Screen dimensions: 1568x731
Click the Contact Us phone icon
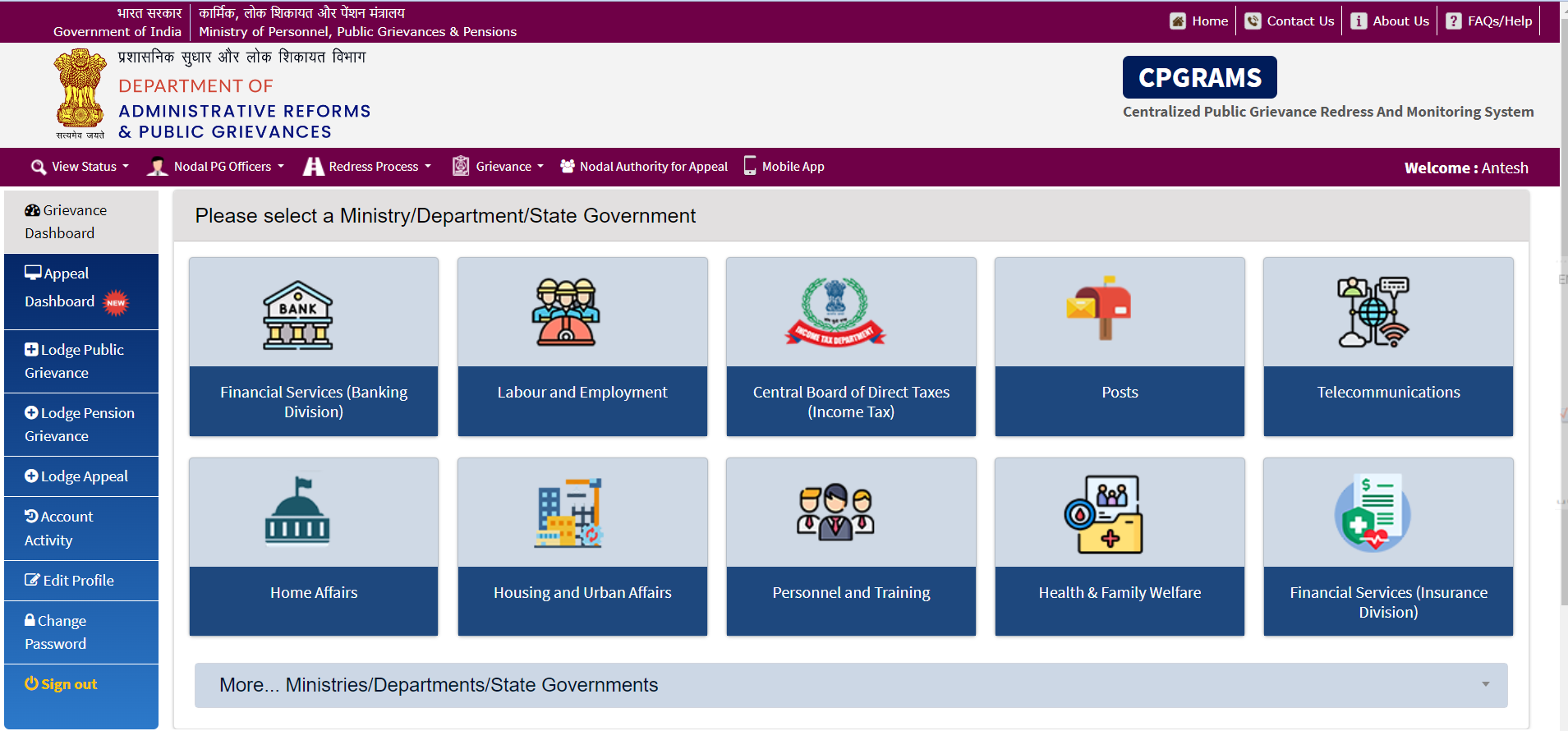click(1253, 21)
